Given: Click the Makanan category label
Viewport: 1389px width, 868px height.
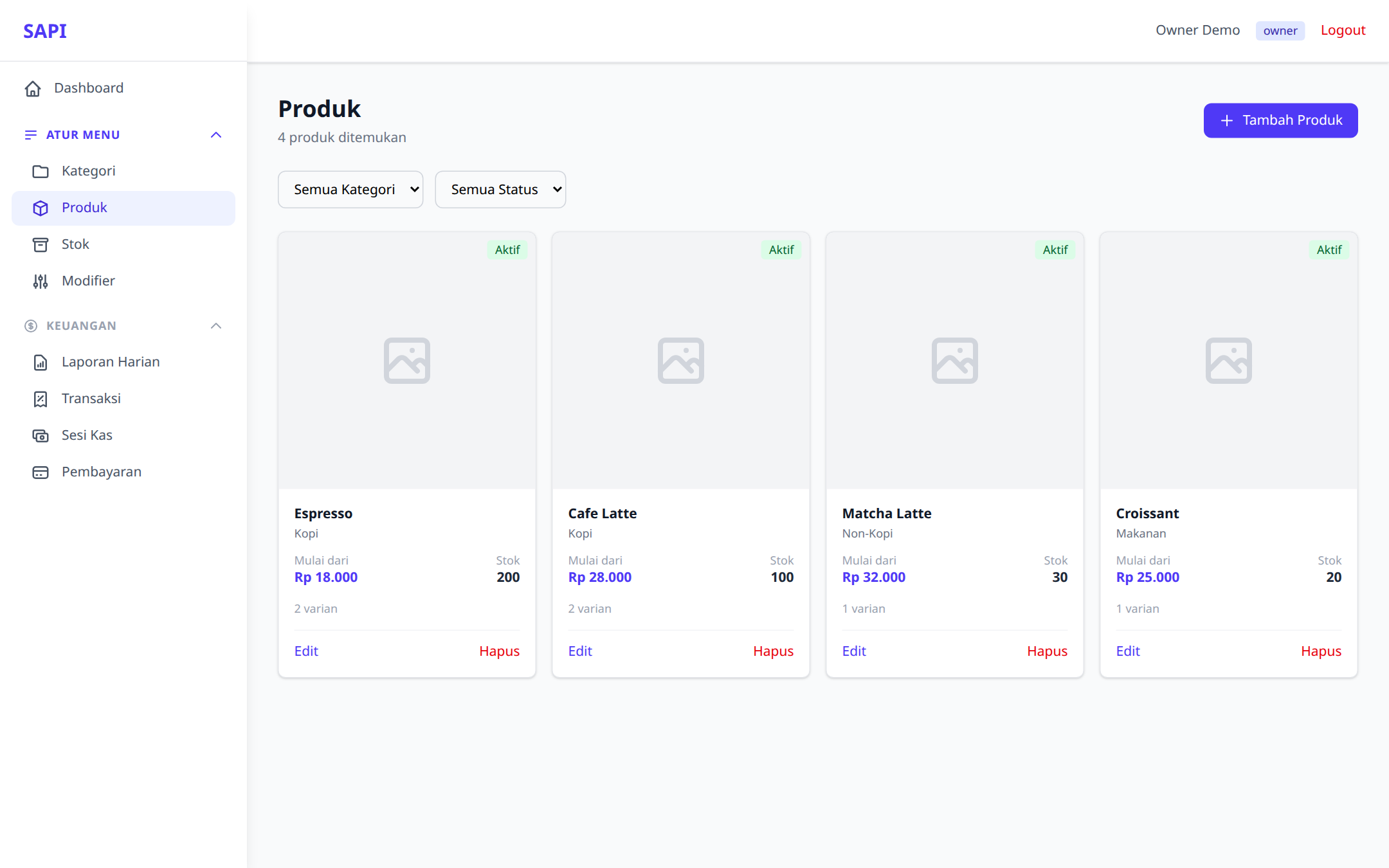Looking at the screenshot, I should (x=1141, y=534).
